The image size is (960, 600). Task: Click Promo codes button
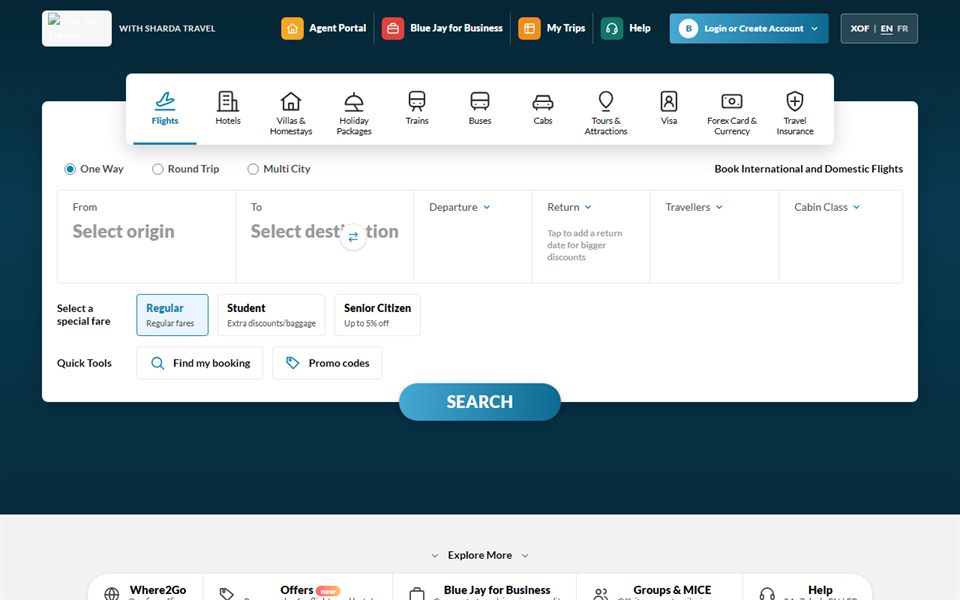327,363
